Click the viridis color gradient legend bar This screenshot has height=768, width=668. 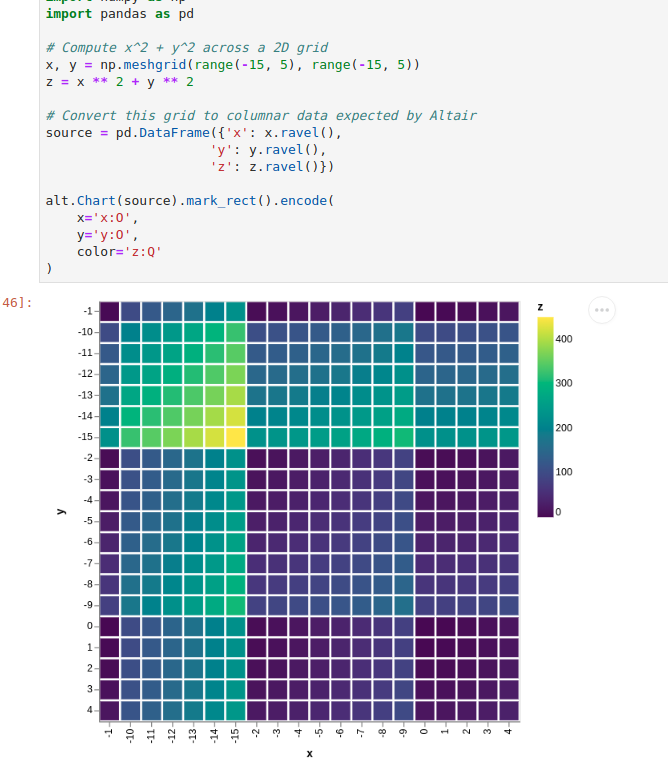(x=545, y=417)
